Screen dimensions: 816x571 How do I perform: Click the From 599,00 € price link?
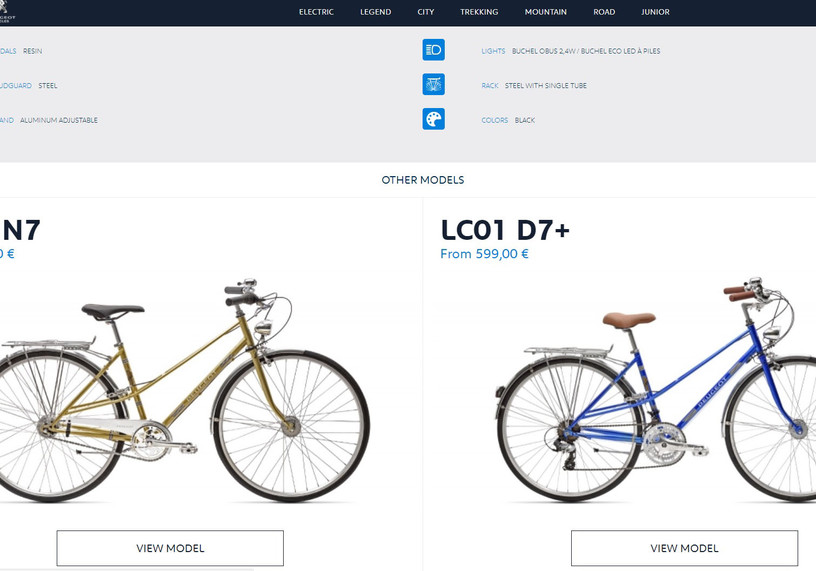pos(484,254)
